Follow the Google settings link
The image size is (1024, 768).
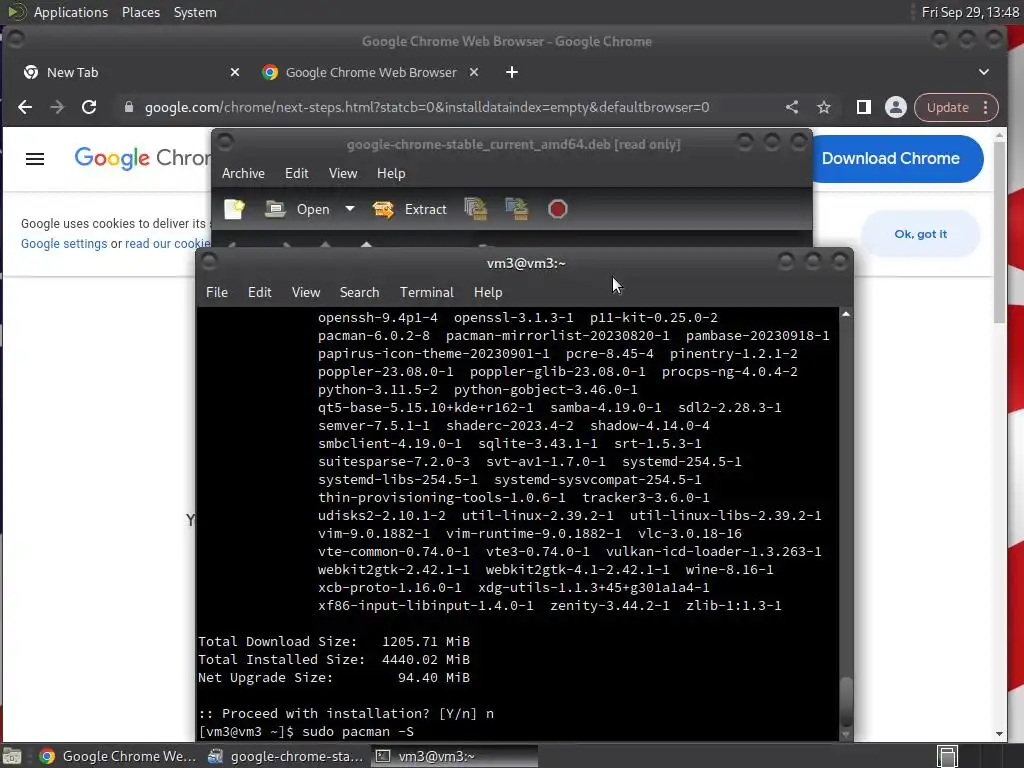tap(64, 244)
